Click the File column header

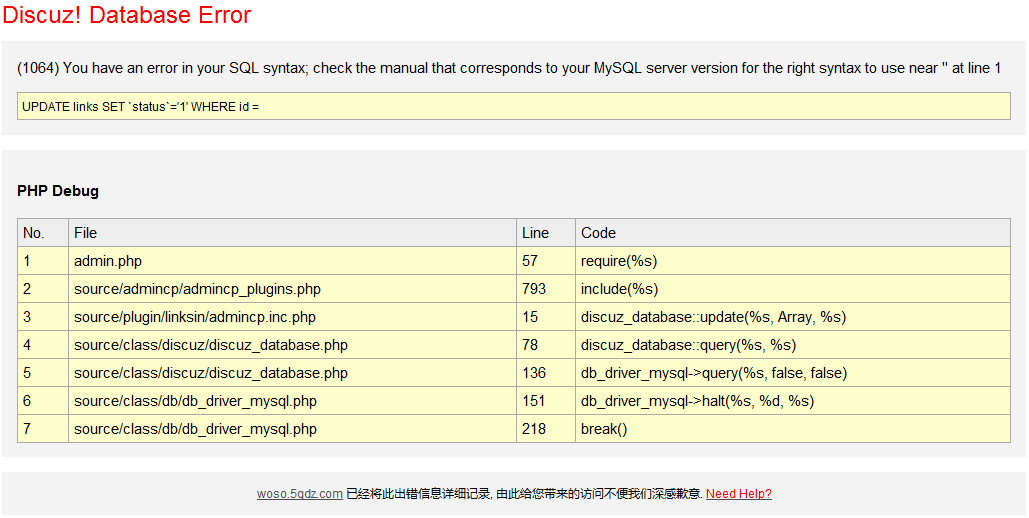click(86, 233)
